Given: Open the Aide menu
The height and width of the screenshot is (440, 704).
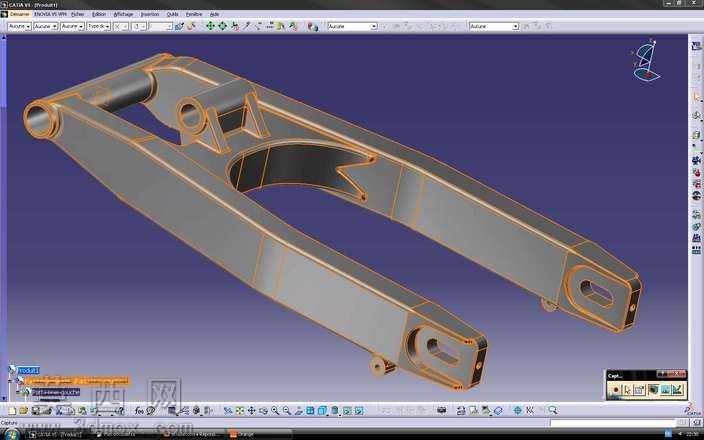Looking at the screenshot, I should (x=214, y=14).
